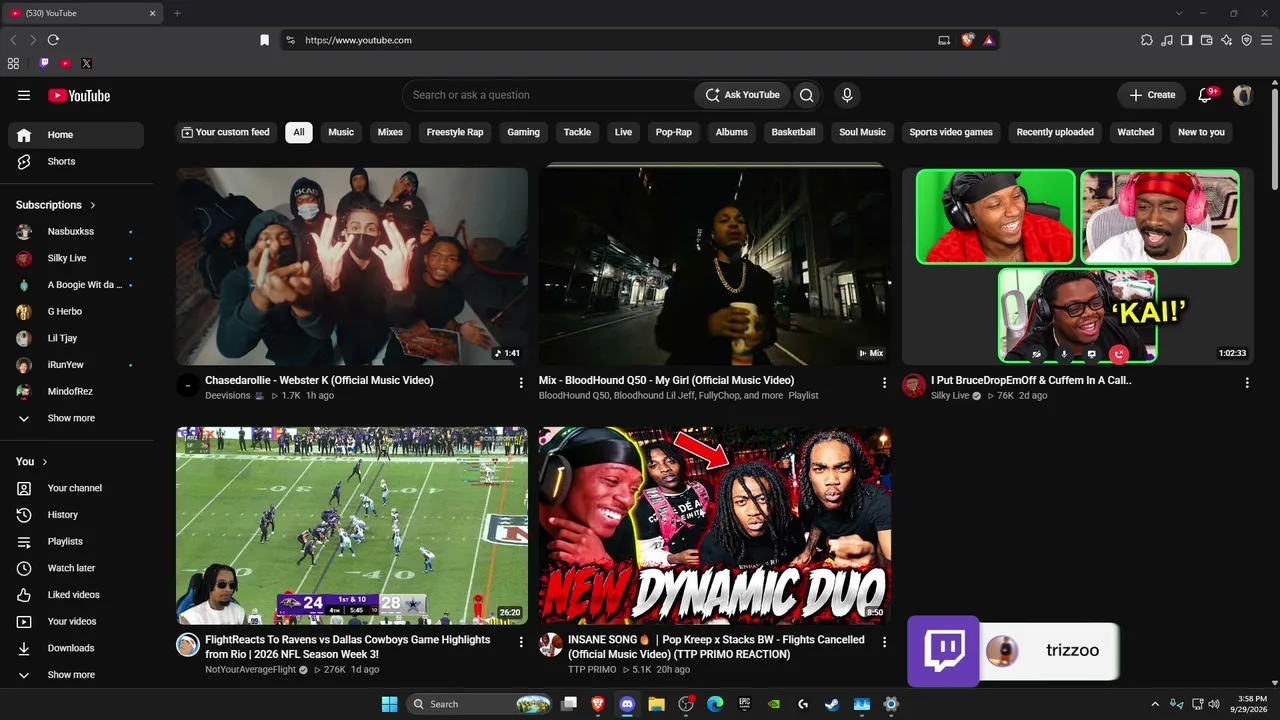Open the NEW DYNAMIC DUO reaction thumbnail

click(x=715, y=526)
